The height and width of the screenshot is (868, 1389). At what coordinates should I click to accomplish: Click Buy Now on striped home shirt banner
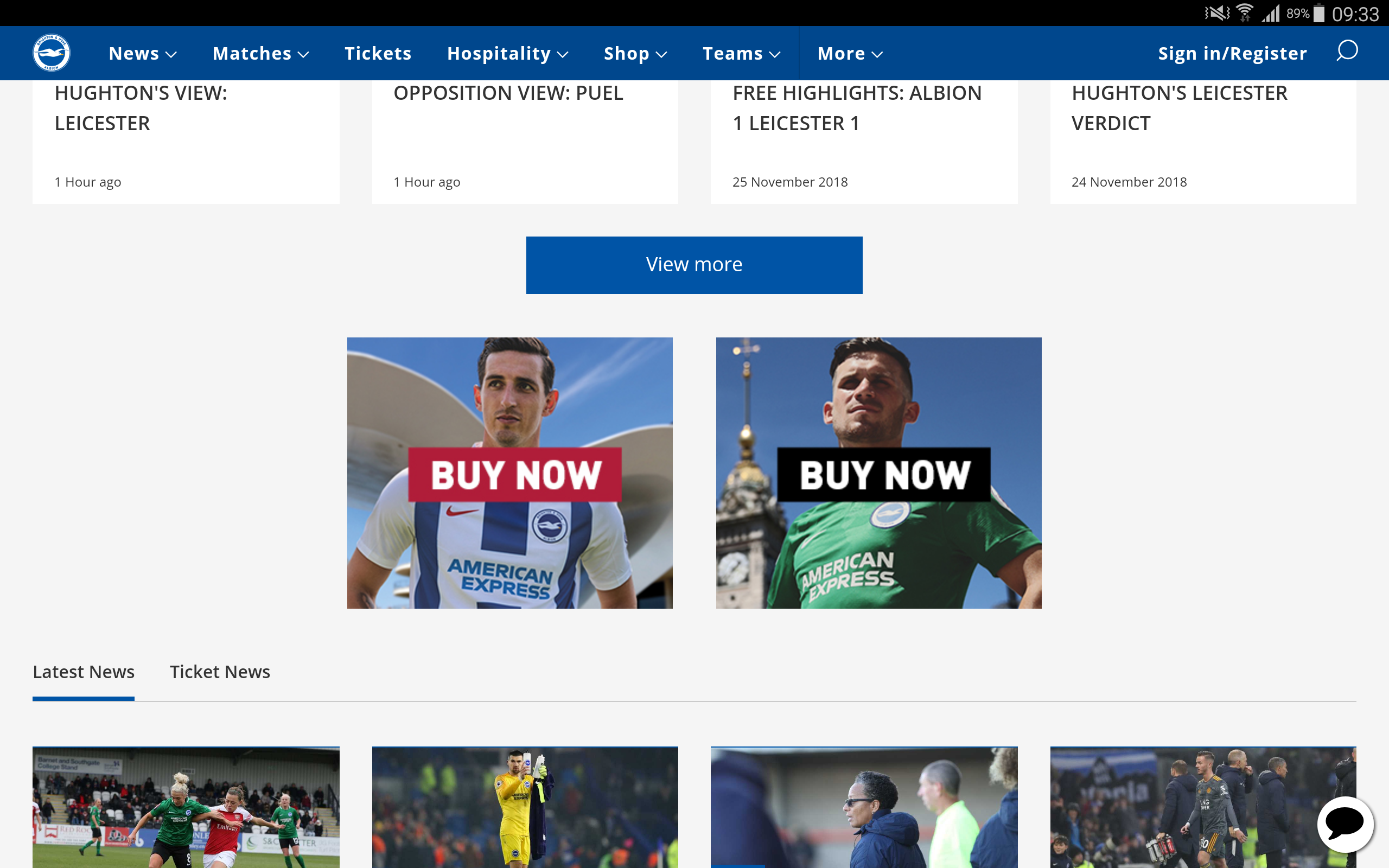pyautogui.click(x=515, y=474)
